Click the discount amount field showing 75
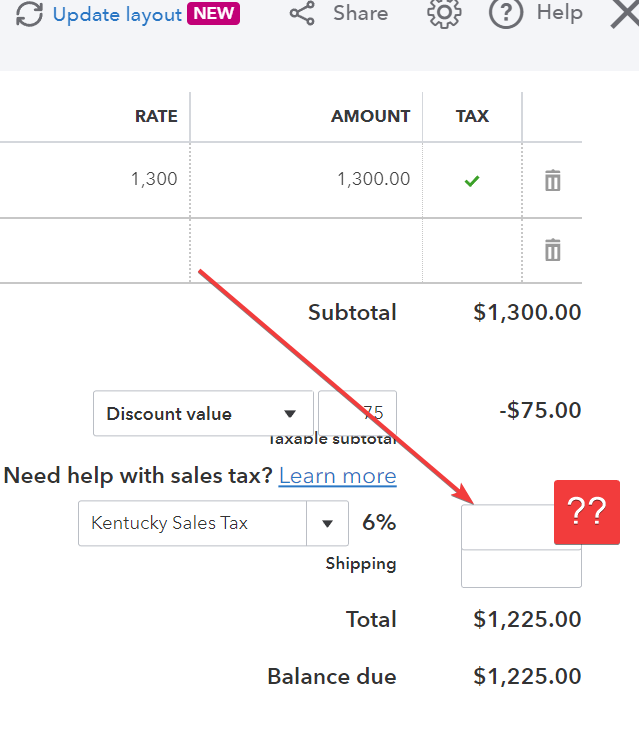Image resolution: width=639 pixels, height=741 pixels. (x=357, y=413)
